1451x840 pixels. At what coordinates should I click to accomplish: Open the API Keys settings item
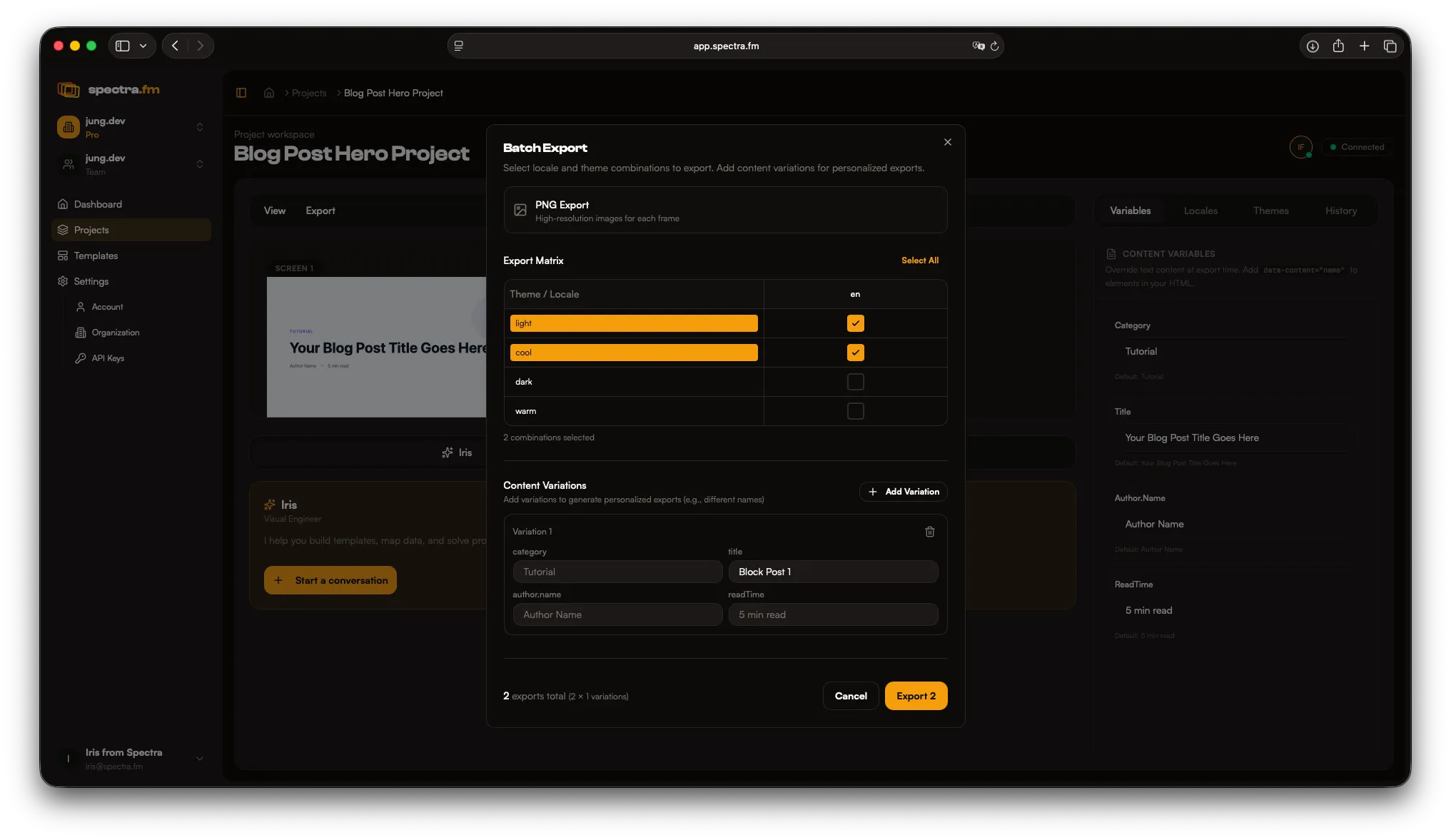point(106,358)
